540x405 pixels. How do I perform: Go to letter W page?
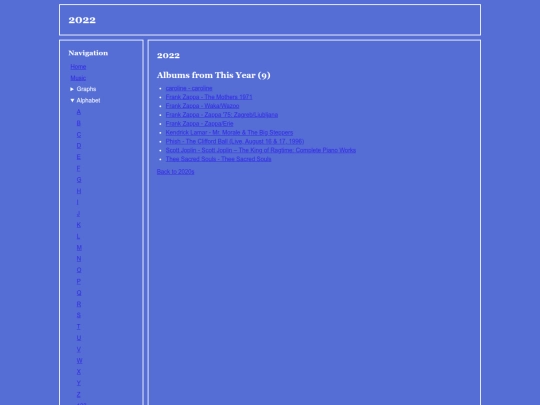pyautogui.click(x=80, y=361)
